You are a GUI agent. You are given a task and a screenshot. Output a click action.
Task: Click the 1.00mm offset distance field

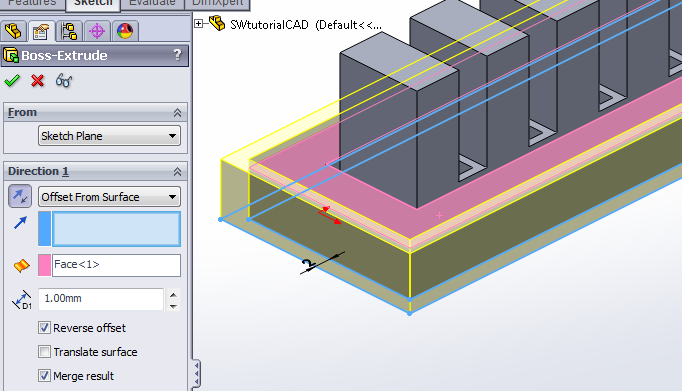click(101, 299)
